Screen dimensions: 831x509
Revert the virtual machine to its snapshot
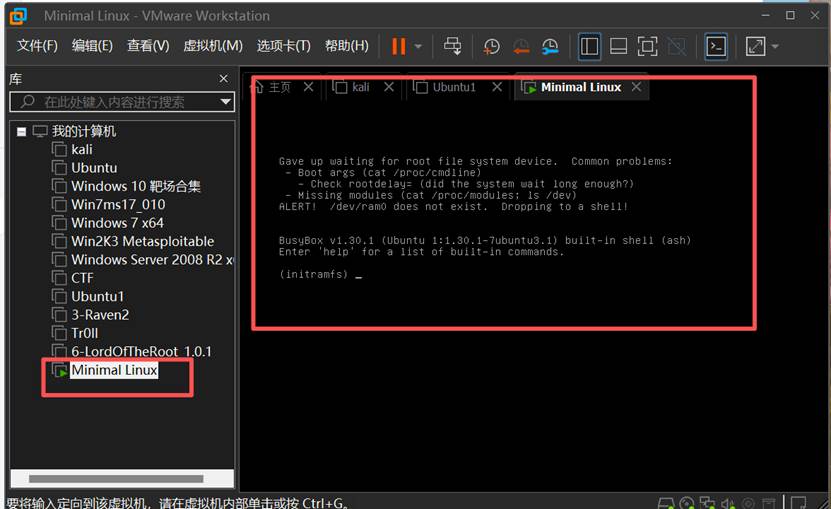521,47
